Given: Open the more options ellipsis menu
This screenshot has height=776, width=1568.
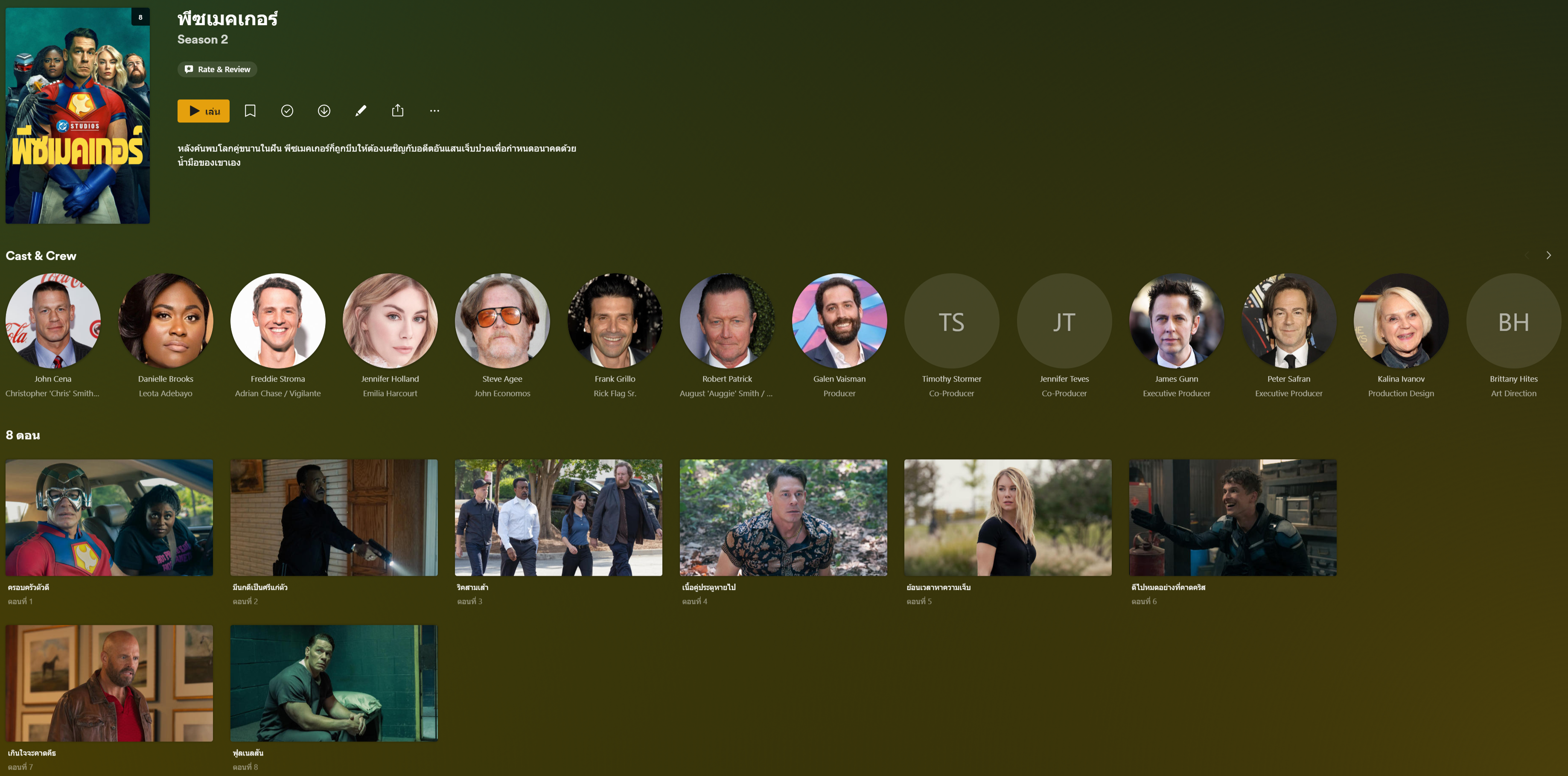Looking at the screenshot, I should pos(434,111).
